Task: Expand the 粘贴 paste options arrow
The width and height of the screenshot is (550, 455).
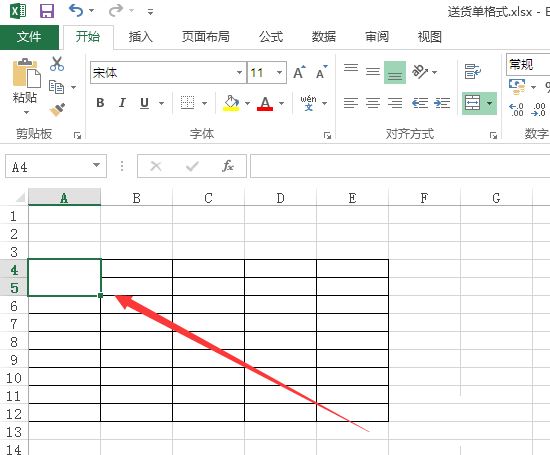Action: [26, 113]
